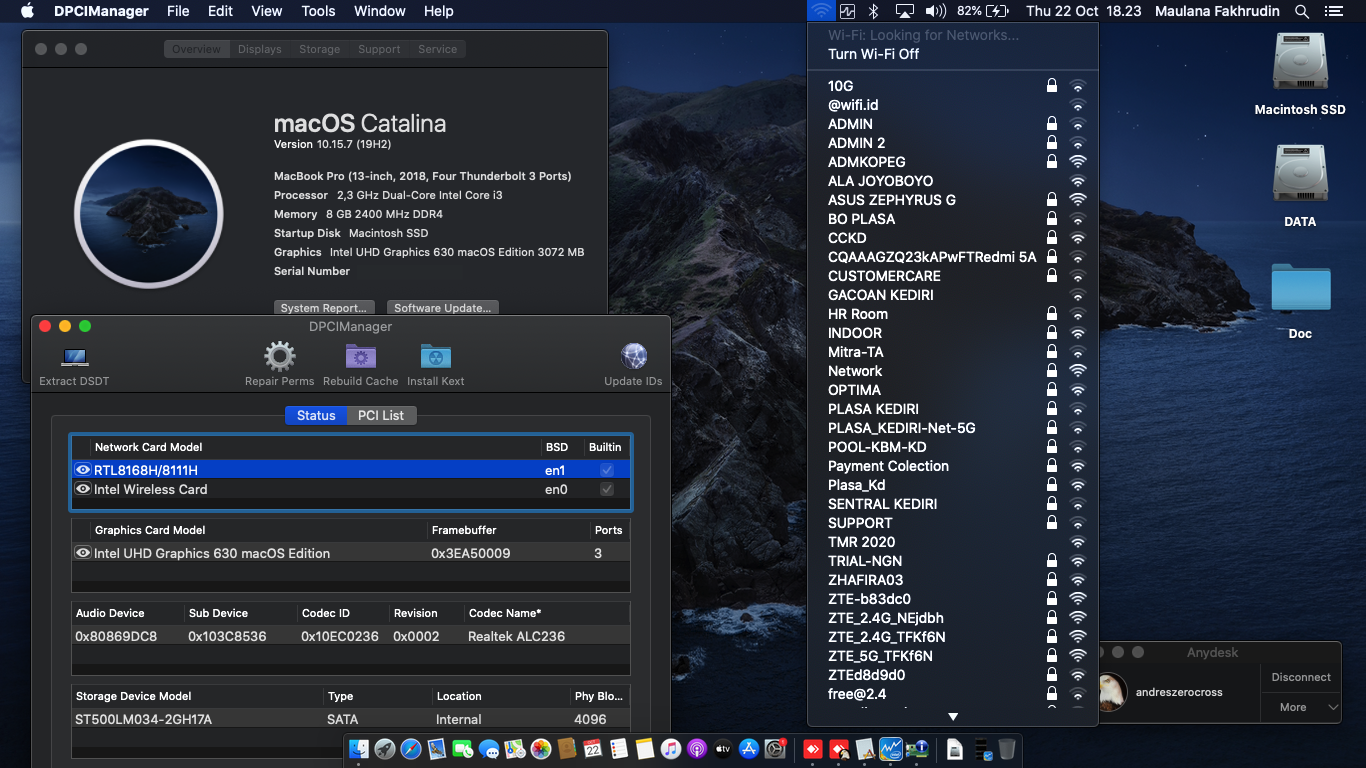The image size is (1366, 768).
Task: Click the Install Kext icon
Action: pyautogui.click(x=435, y=357)
